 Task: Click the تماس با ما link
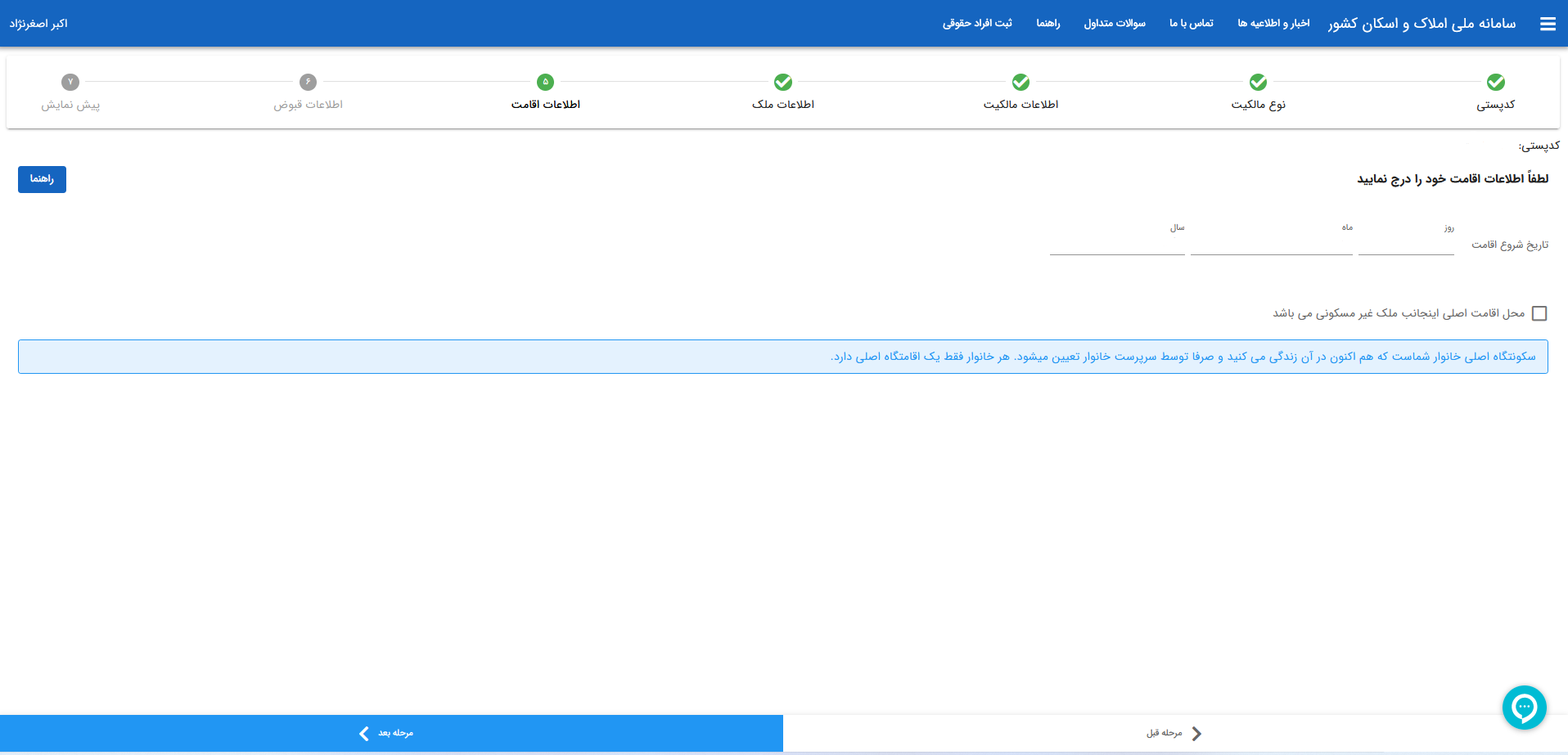(x=1191, y=24)
